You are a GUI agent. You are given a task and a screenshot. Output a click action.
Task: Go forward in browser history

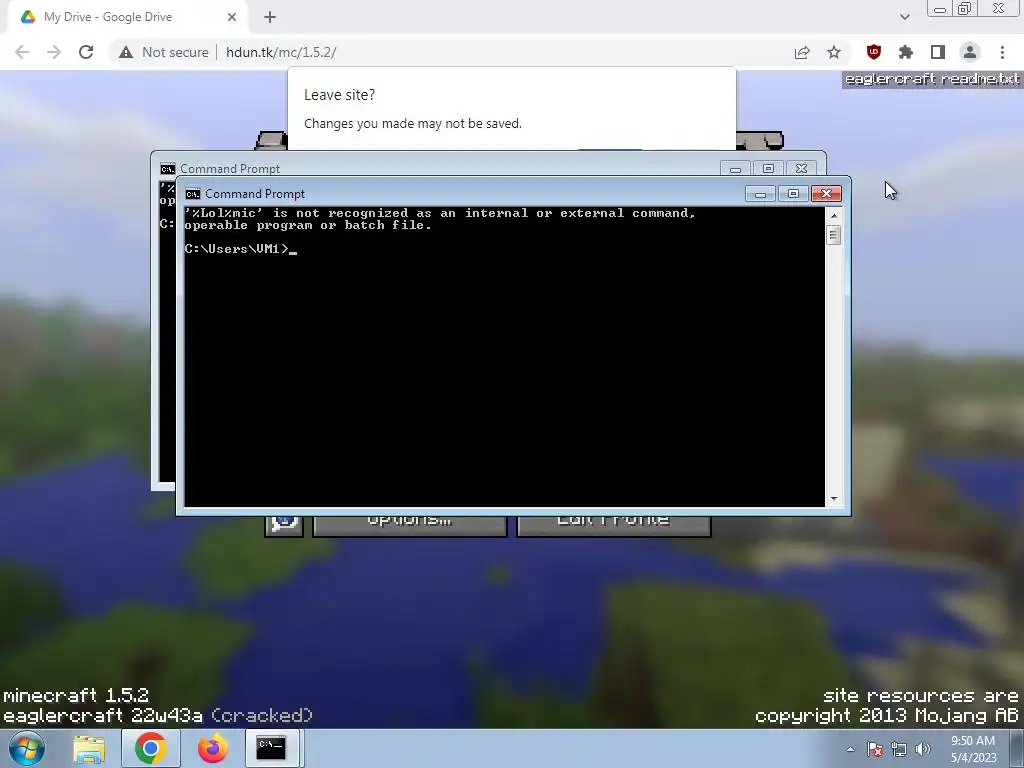[x=54, y=52]
